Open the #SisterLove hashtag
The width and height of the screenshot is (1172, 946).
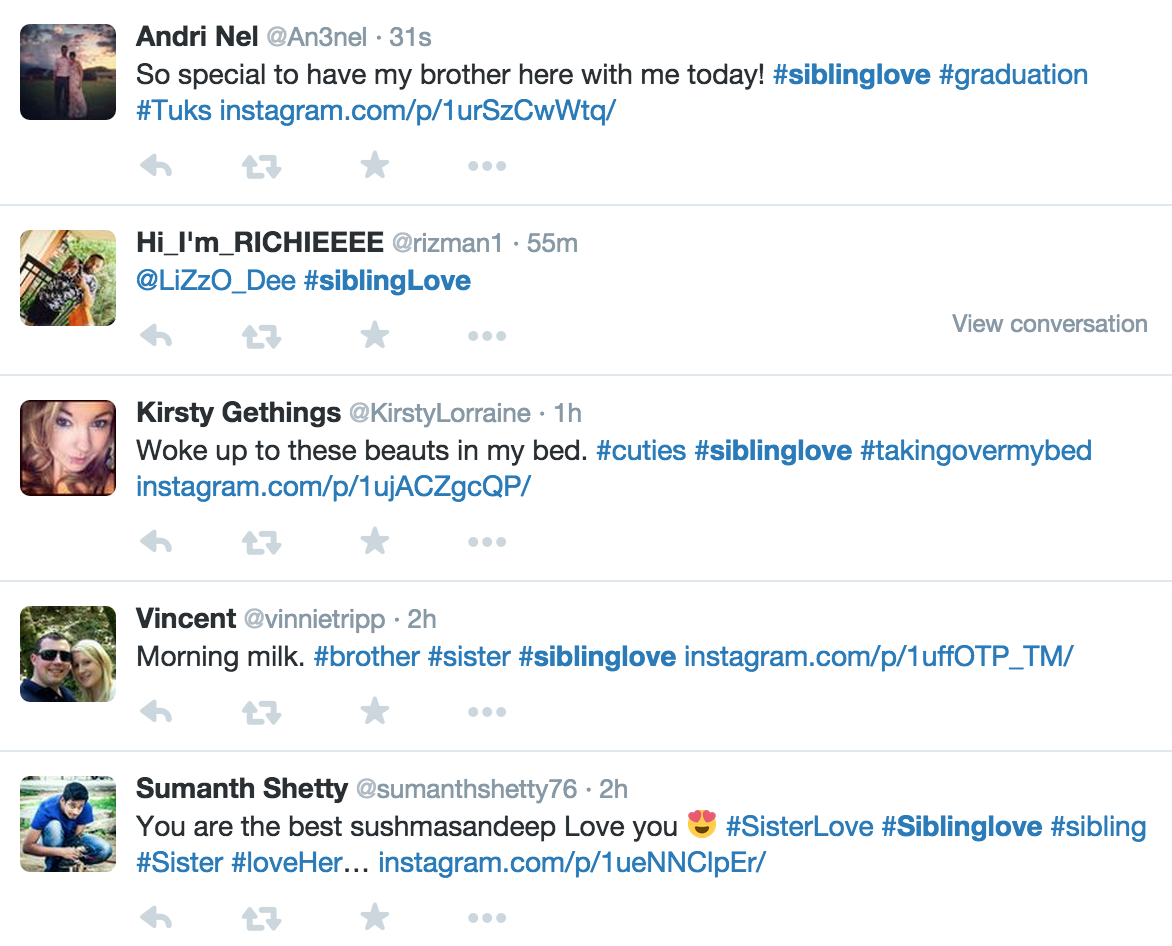click(x=799, y=826)
